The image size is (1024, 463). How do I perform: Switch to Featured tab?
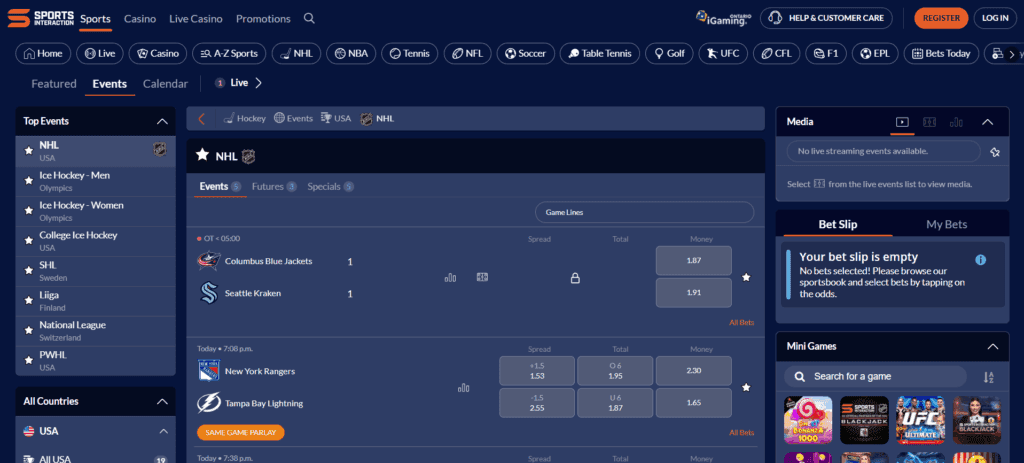pos(54,84)
